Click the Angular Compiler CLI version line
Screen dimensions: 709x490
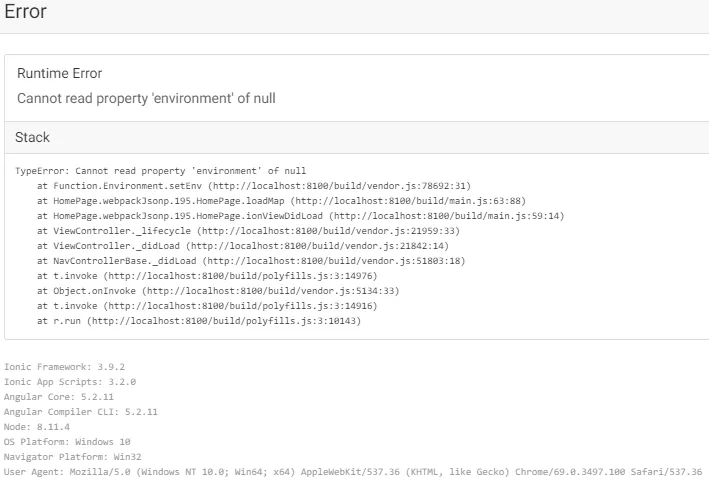pos(80,411)
